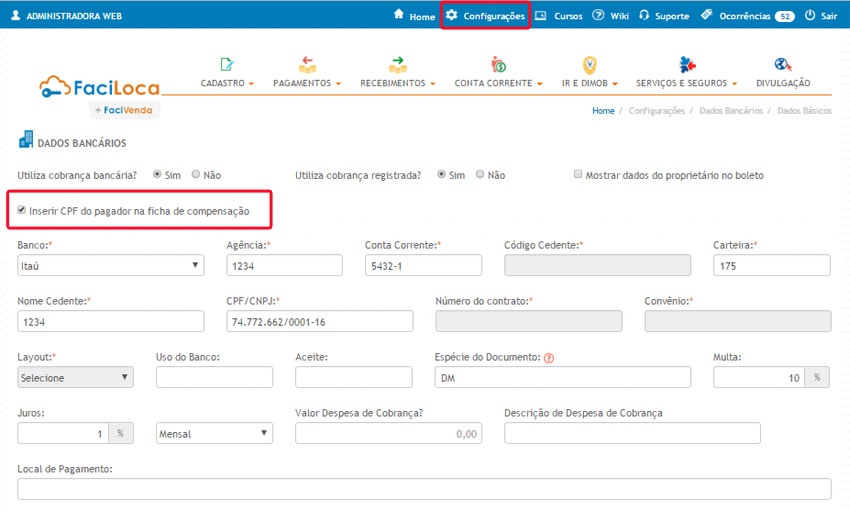The width and height of the screenshot is (850, 511).
Task: Click Sair to log out
Action: (x=821, y=16)
